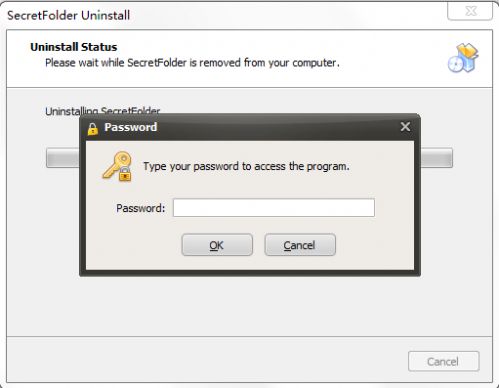
Task: Click the 'Type your password' prompt text
Action: pos(246,166)
